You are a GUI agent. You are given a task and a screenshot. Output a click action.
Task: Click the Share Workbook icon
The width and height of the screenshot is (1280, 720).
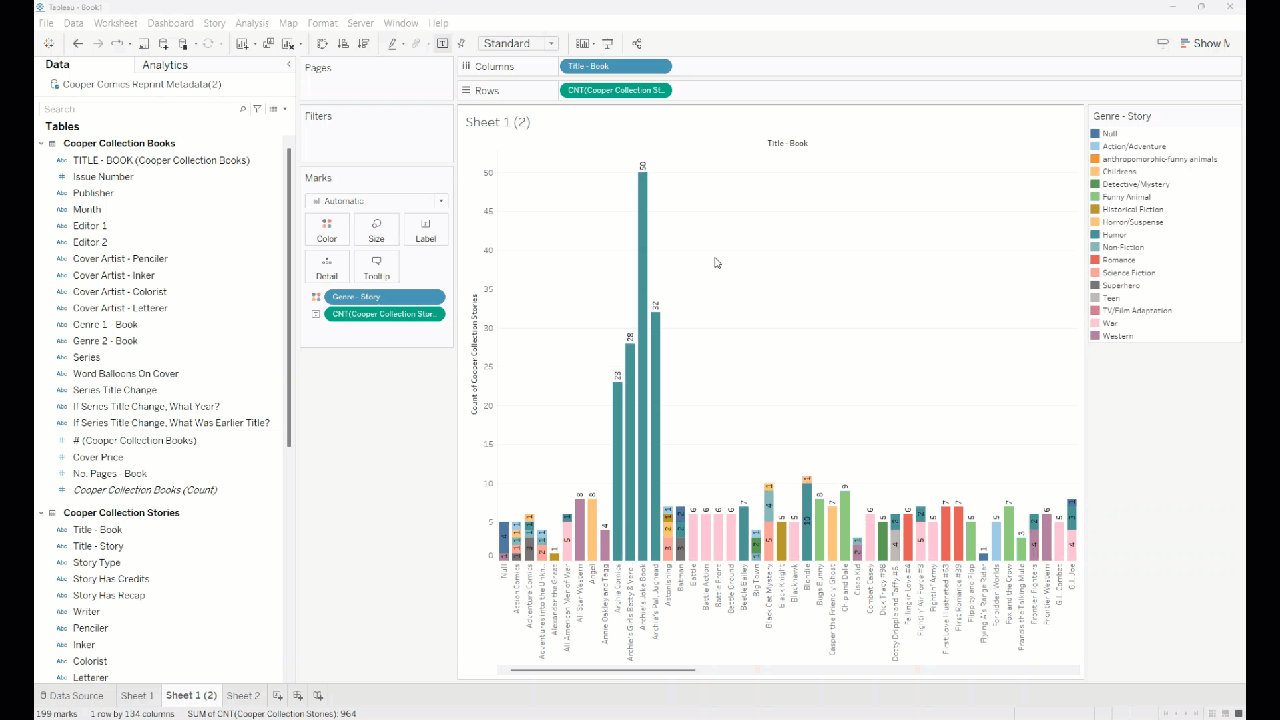pyautogui.click(x=637, y=44)
